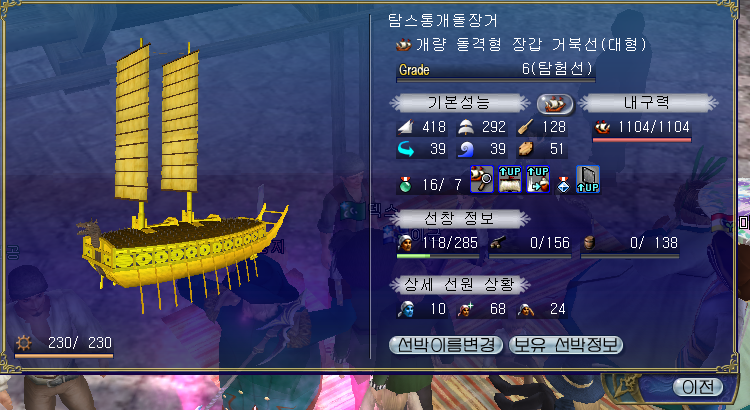Click the armor plate UP skill icon
The image size is (750, 410).
pos(588,179)
